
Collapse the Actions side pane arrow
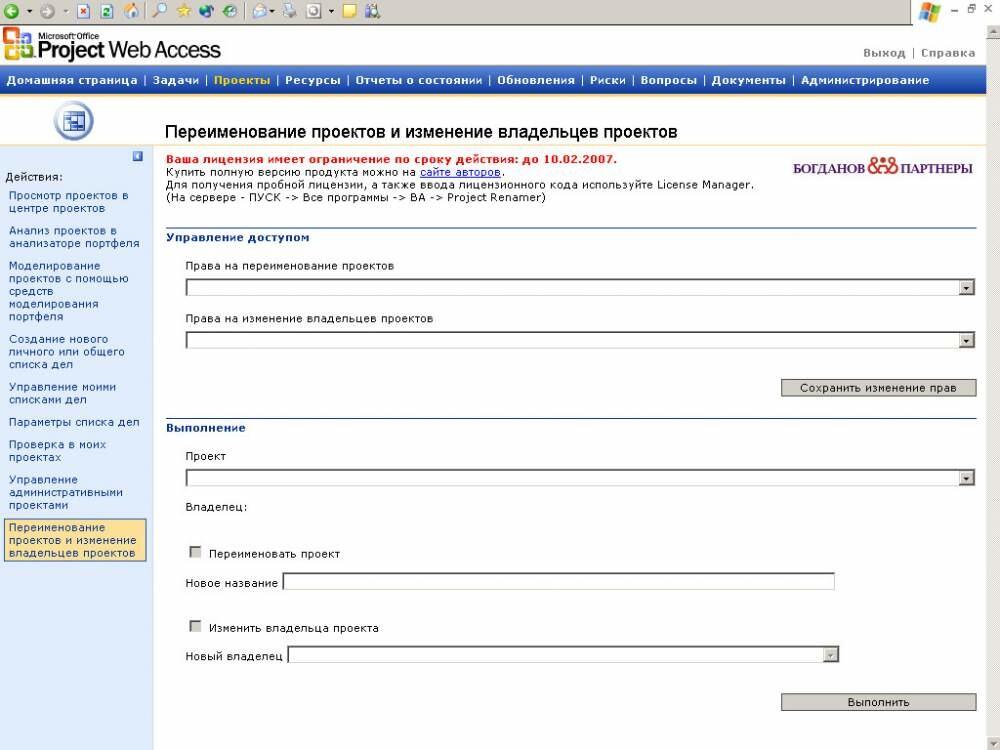click(x=138, y=156)
